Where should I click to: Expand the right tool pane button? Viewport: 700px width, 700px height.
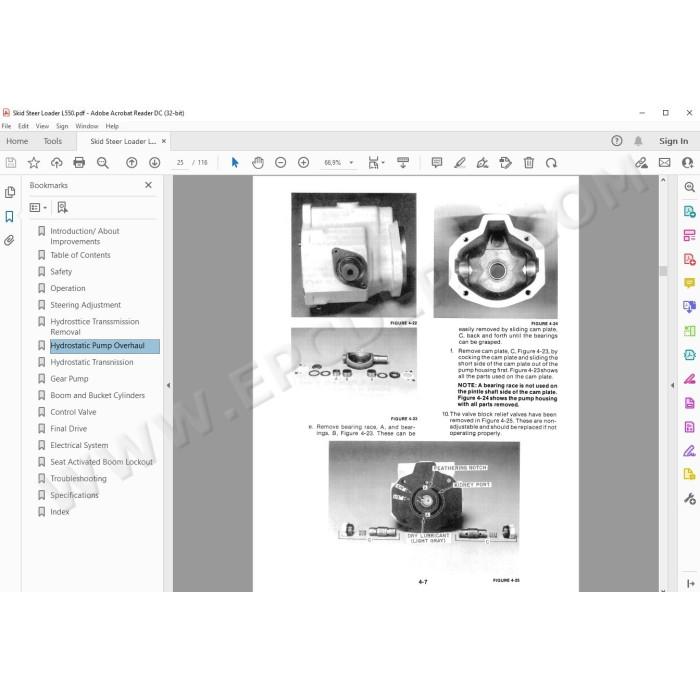(x=691, y=583)
